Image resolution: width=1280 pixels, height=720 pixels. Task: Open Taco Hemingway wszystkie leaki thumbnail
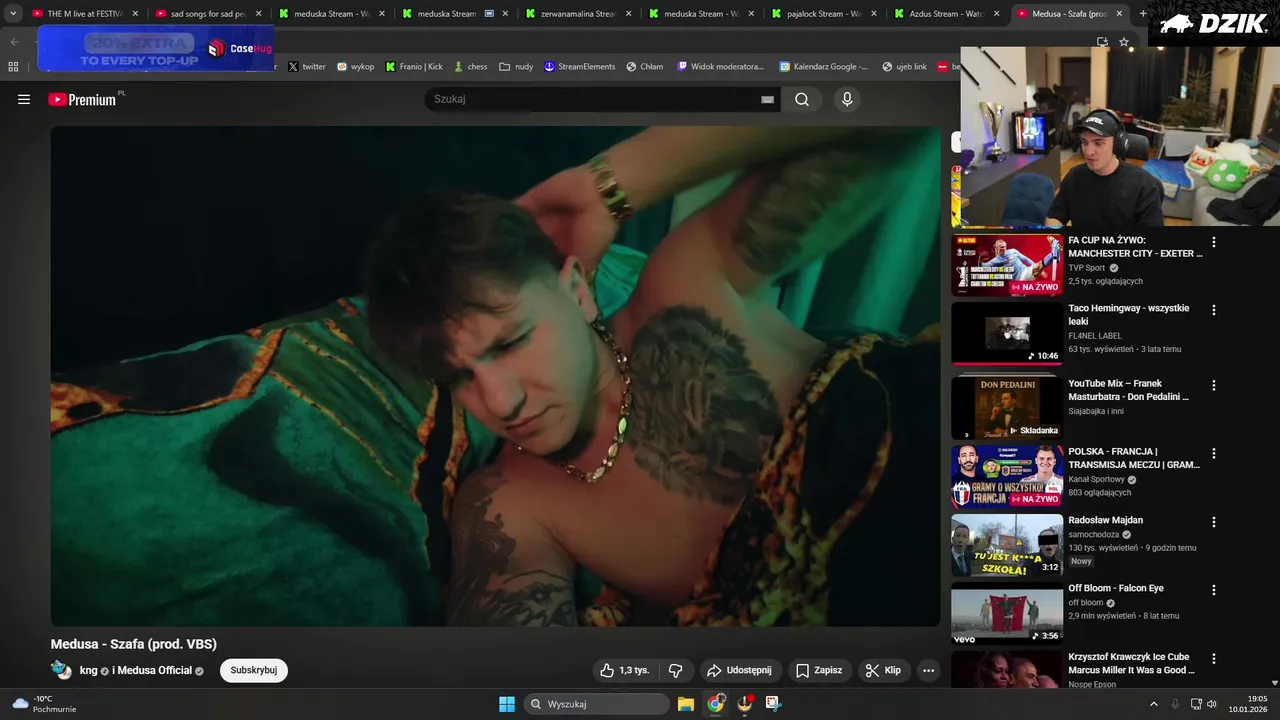[1007, 333]
